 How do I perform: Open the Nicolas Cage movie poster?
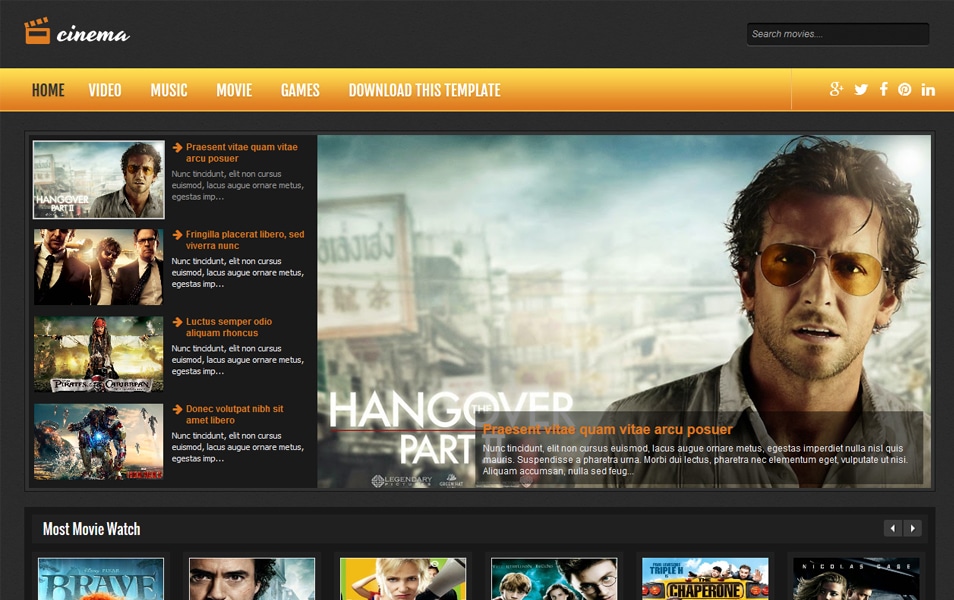pyautogui.click(x=856, y=579)
